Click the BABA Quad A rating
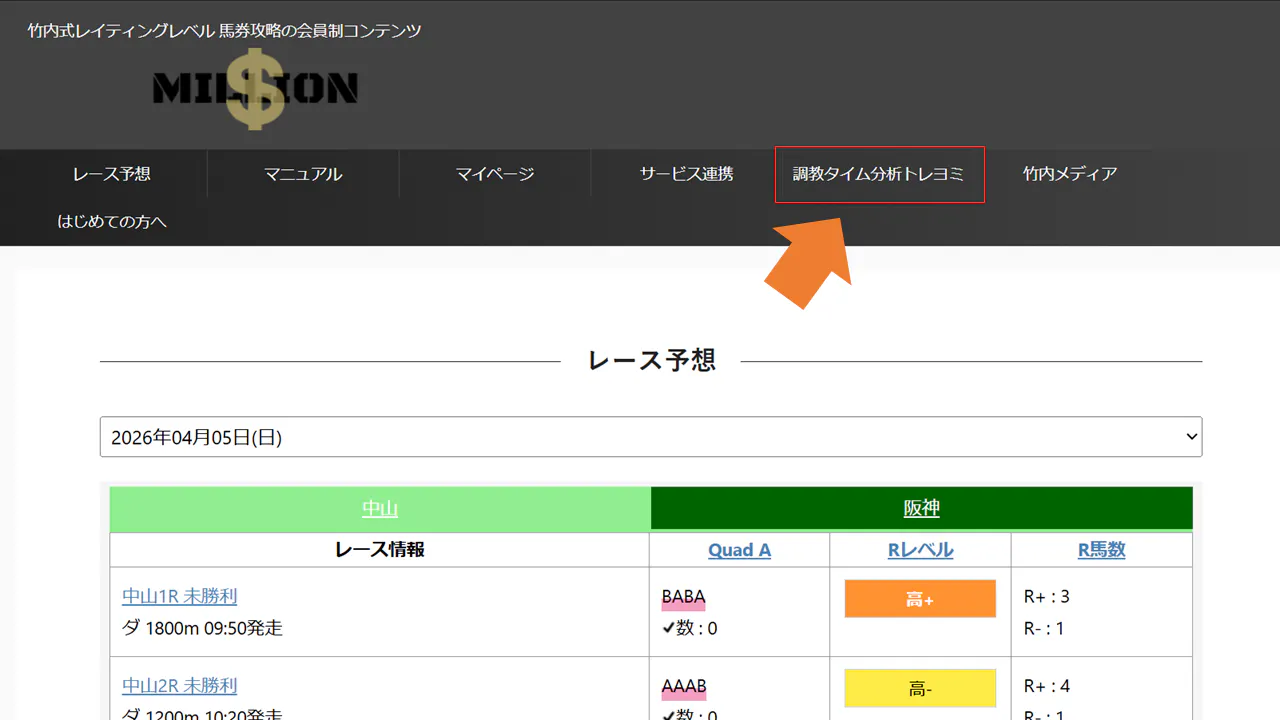Image resolution: width=1280 pixels, height=720 pixels. 684,597
